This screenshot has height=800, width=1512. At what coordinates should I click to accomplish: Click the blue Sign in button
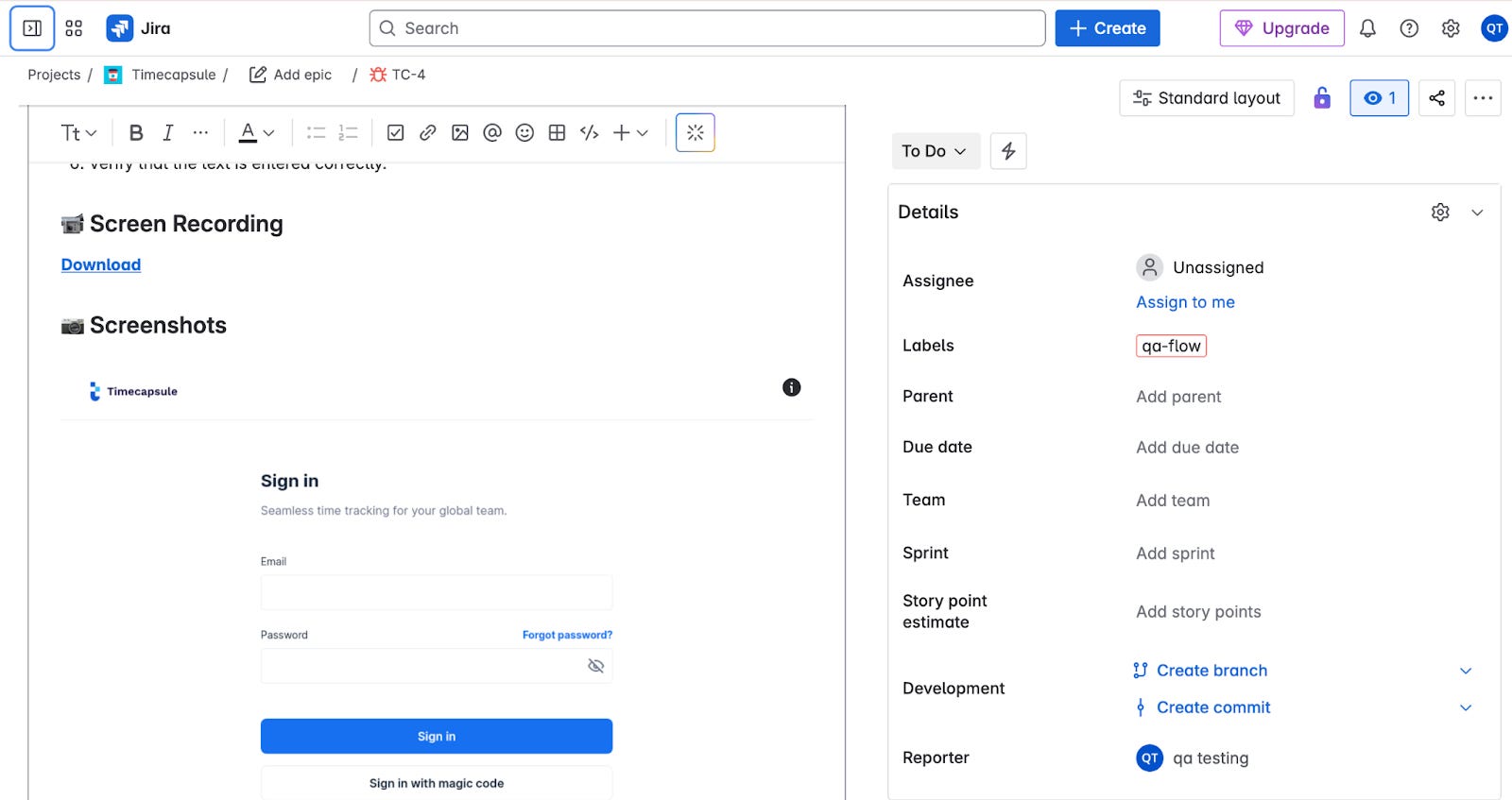pos(437,737)
